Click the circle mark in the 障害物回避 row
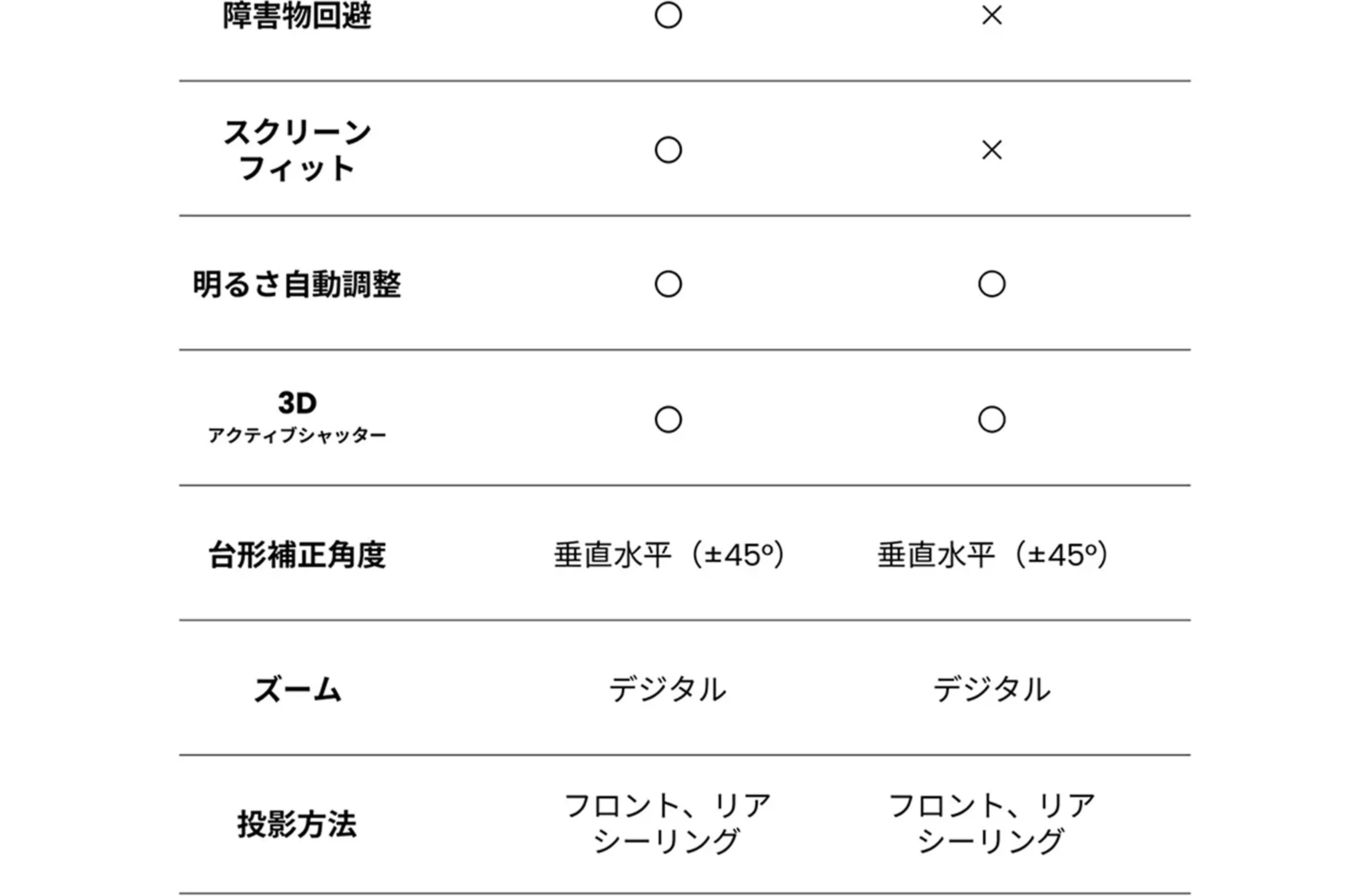The width and height of the screenshot is (1369, 896). 668,16
